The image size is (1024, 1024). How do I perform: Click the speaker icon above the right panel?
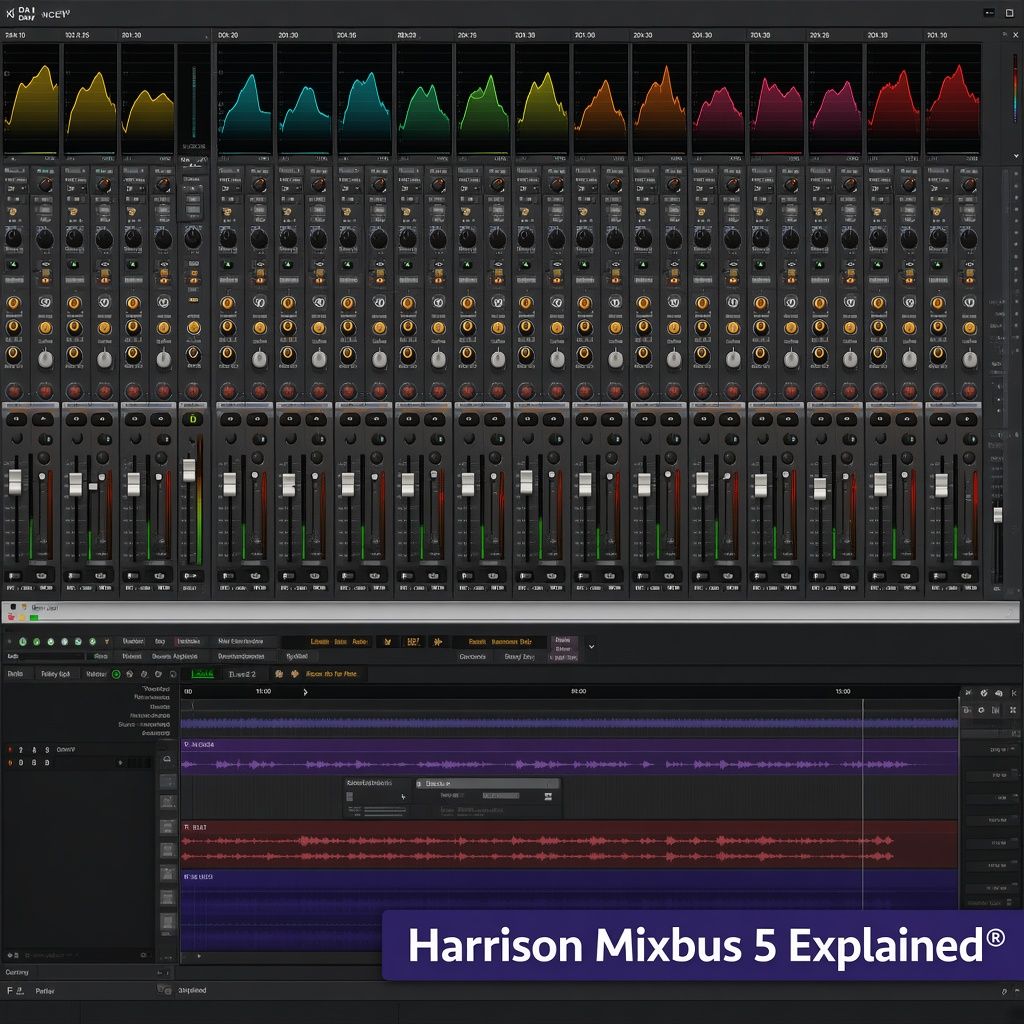pos(998,692)
